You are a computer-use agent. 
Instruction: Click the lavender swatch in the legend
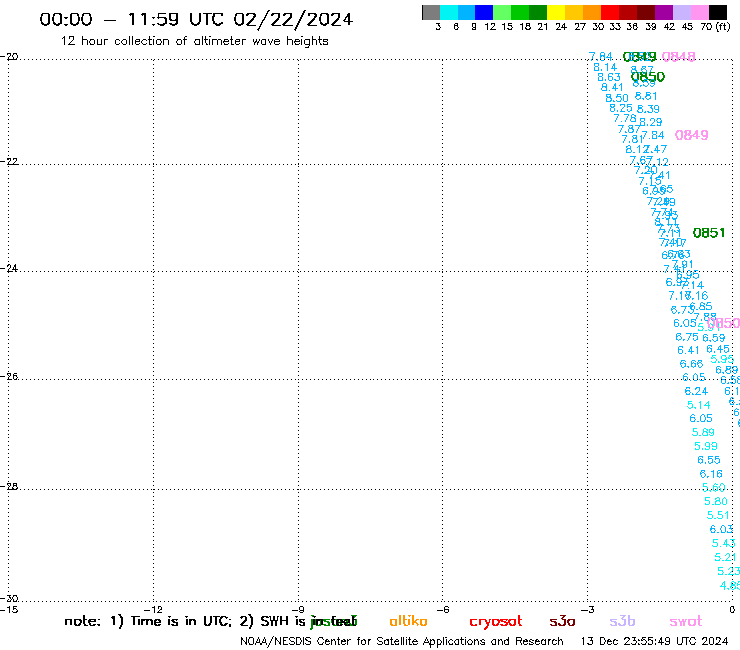681,12
